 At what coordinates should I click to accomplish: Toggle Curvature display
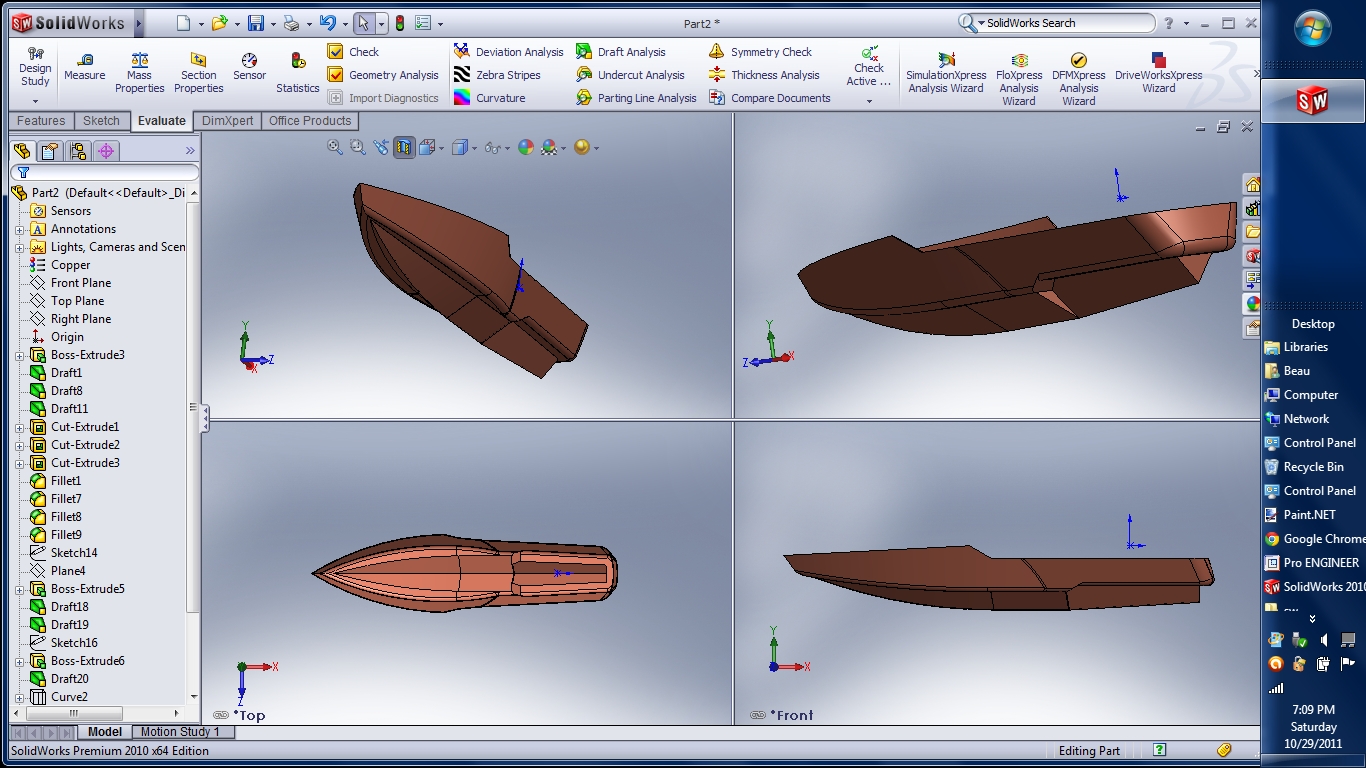(x=489, y=98)
